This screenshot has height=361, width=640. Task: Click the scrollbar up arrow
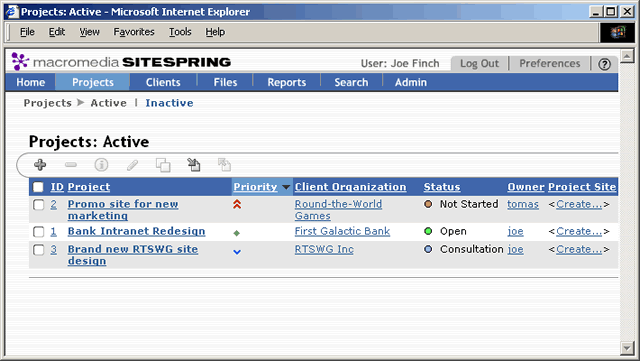627,56
